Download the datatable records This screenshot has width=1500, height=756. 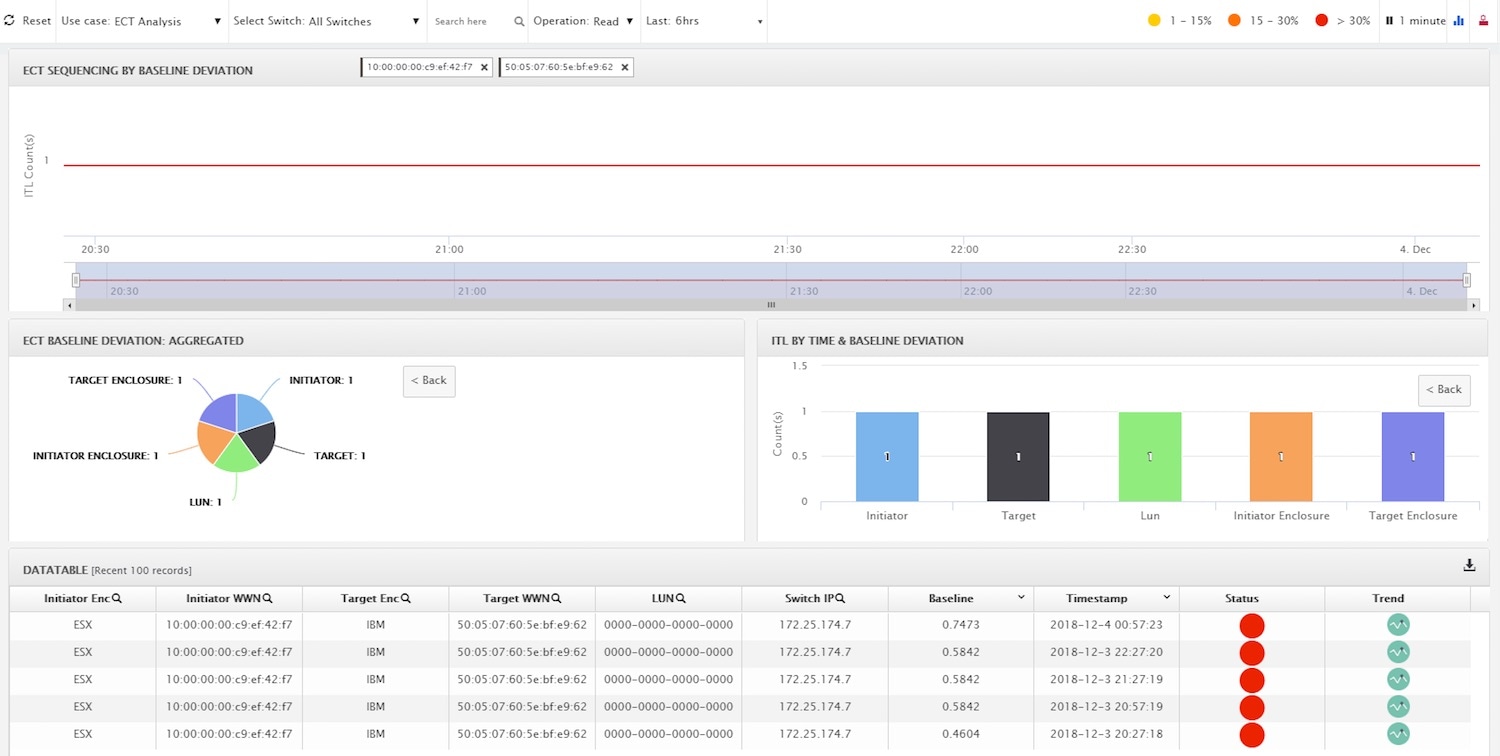point(1469,565)
